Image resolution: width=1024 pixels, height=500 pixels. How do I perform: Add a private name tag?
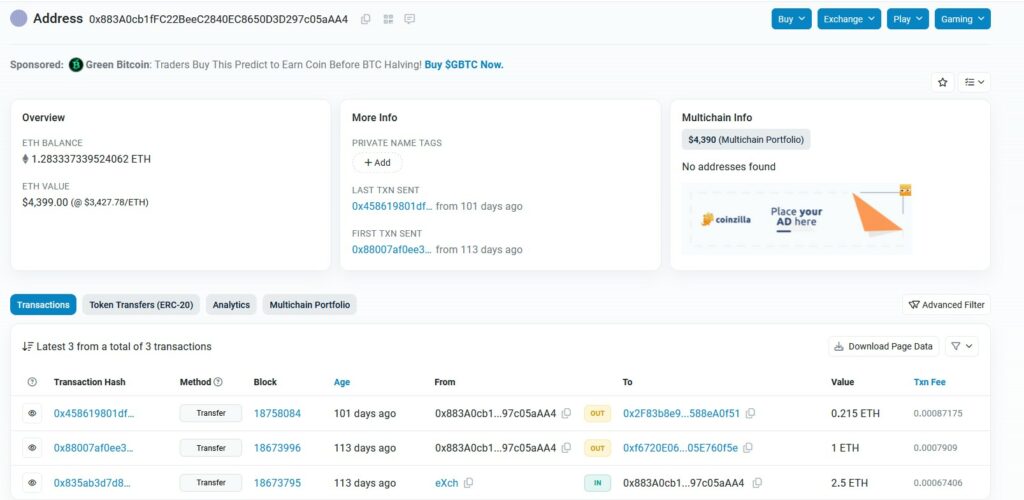(x=377, y=162)
